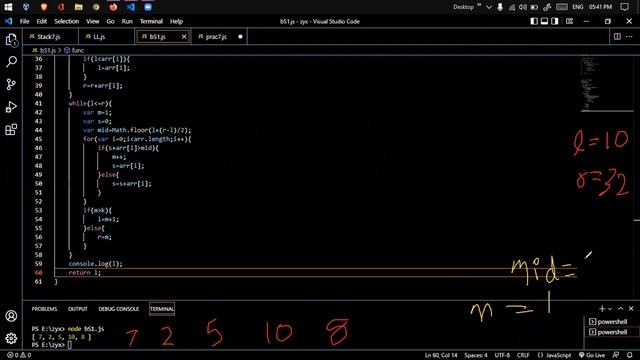Open the Extensions view

[x=11, y=129]
